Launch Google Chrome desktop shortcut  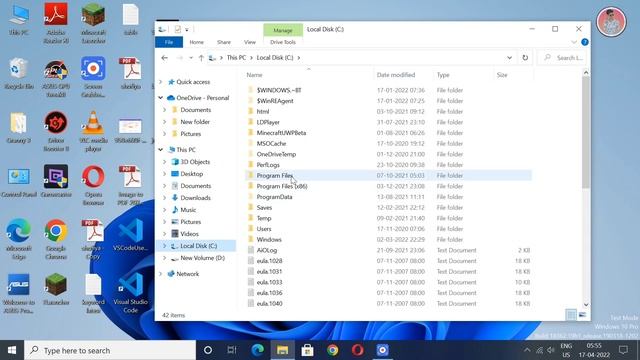pos(56,239)
